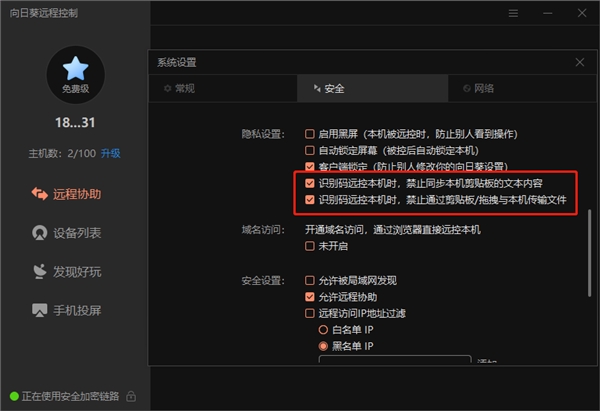This screenshot has height=411, width=600.
Task: Click the 隐私设置 label
Action: (x=263, y=134)
